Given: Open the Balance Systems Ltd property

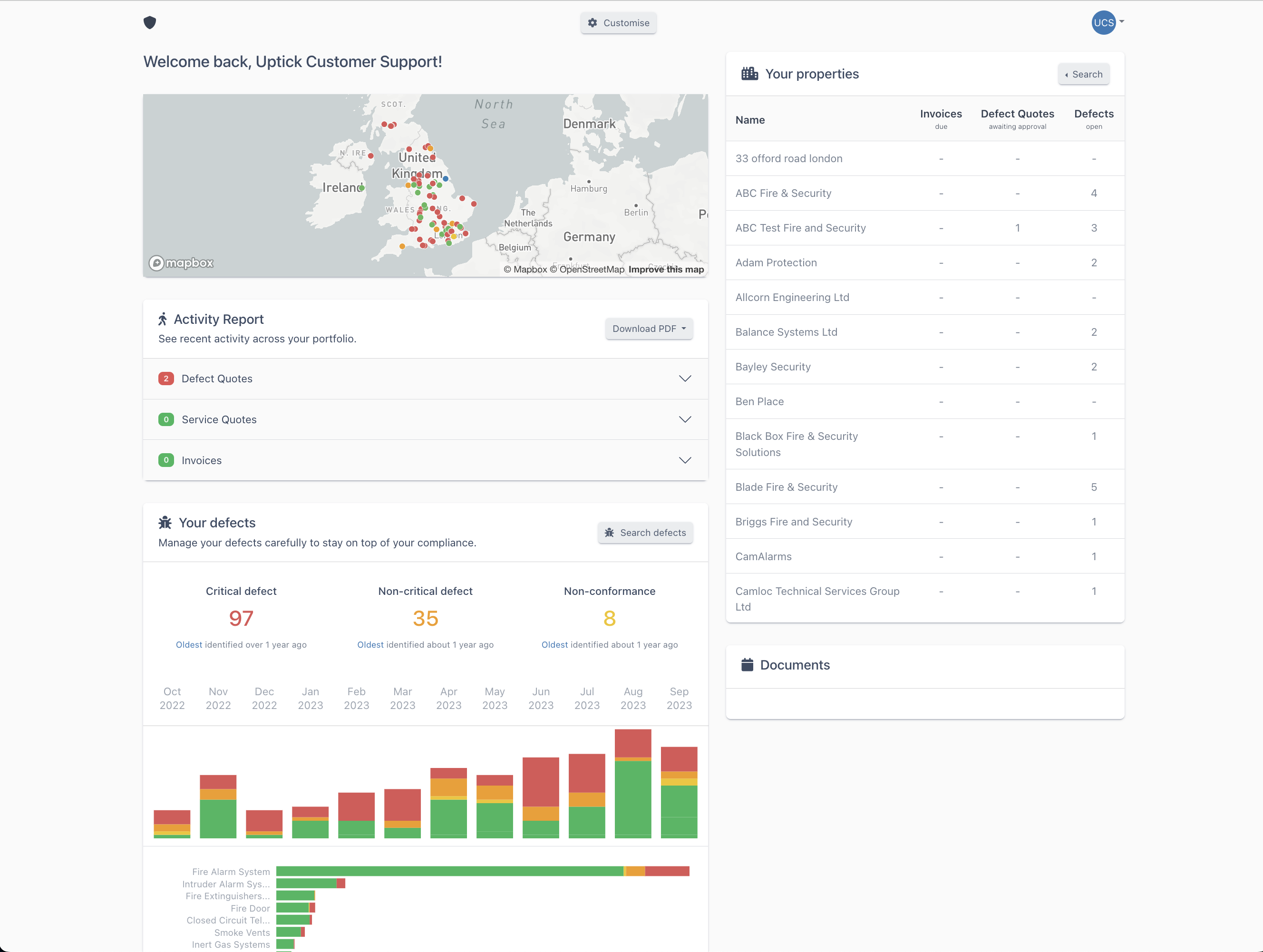Looking at the screenshot, I should (925, 332).
